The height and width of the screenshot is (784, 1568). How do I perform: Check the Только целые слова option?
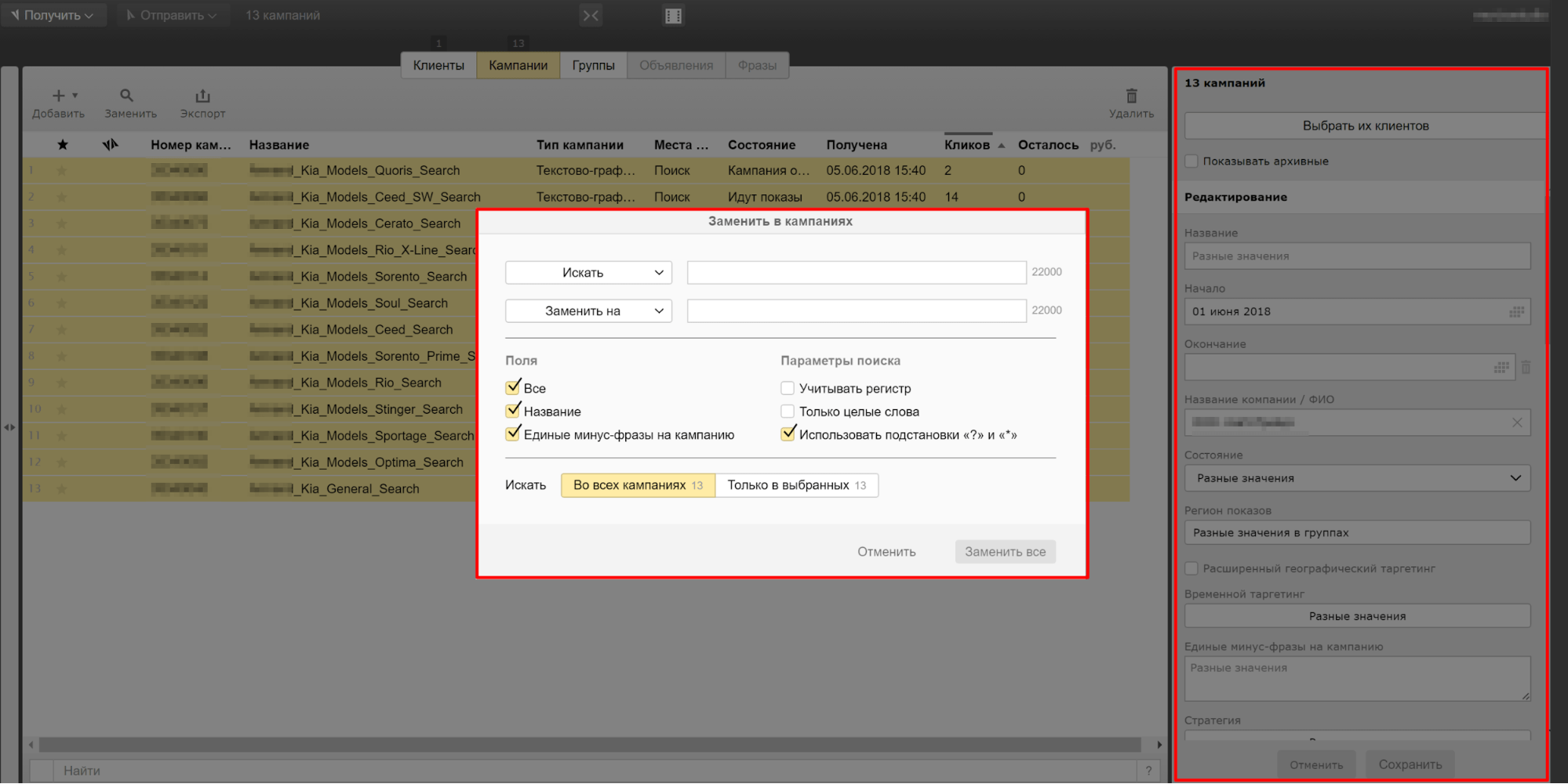tap(788, 412)
